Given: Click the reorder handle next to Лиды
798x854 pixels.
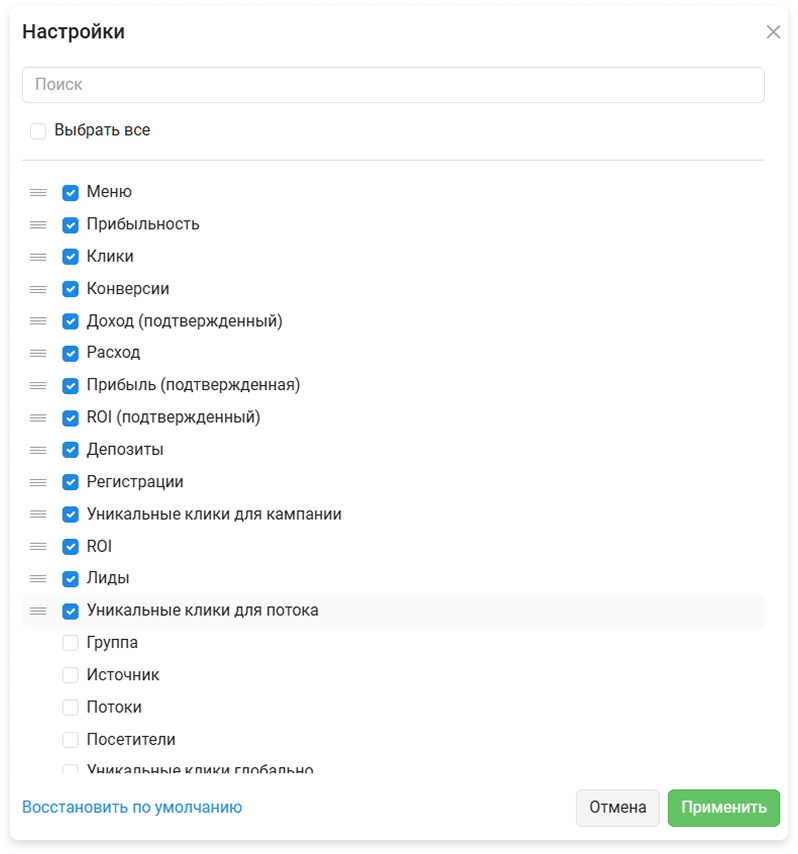Looking at the screenshot, I should [x=38, y=578].
